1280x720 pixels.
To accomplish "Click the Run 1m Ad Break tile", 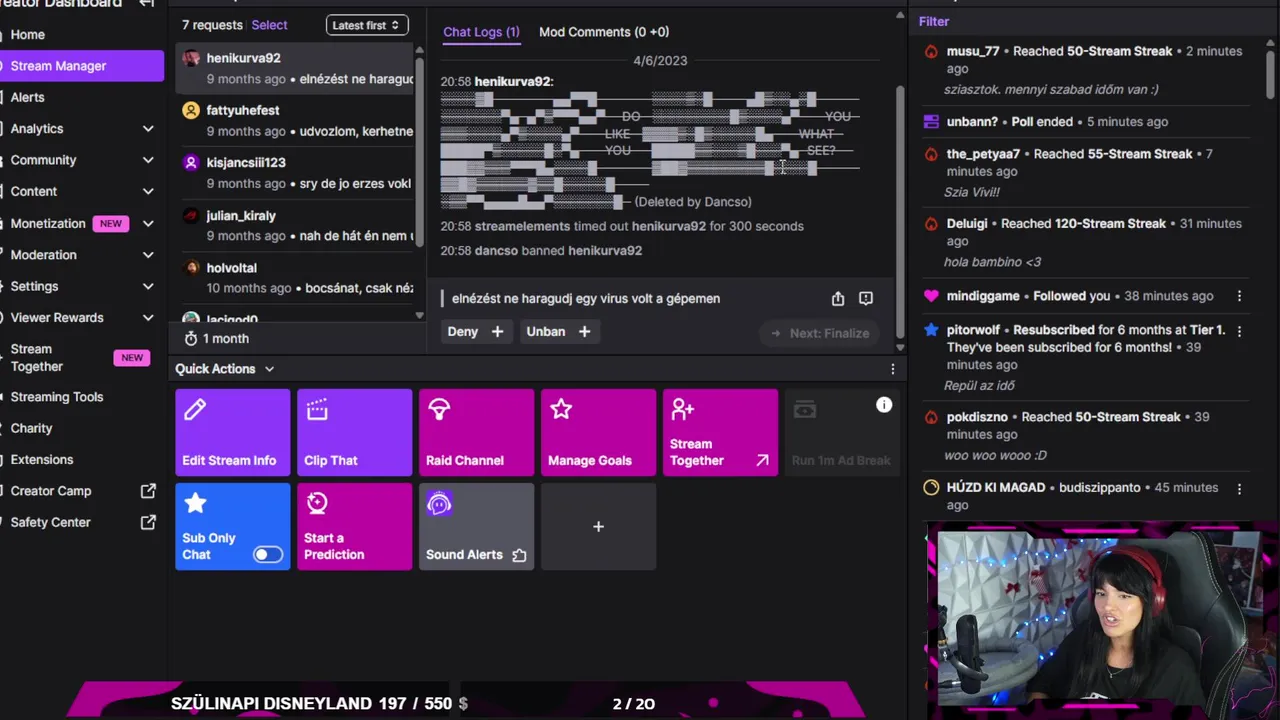I will click(x=842, y=432).
